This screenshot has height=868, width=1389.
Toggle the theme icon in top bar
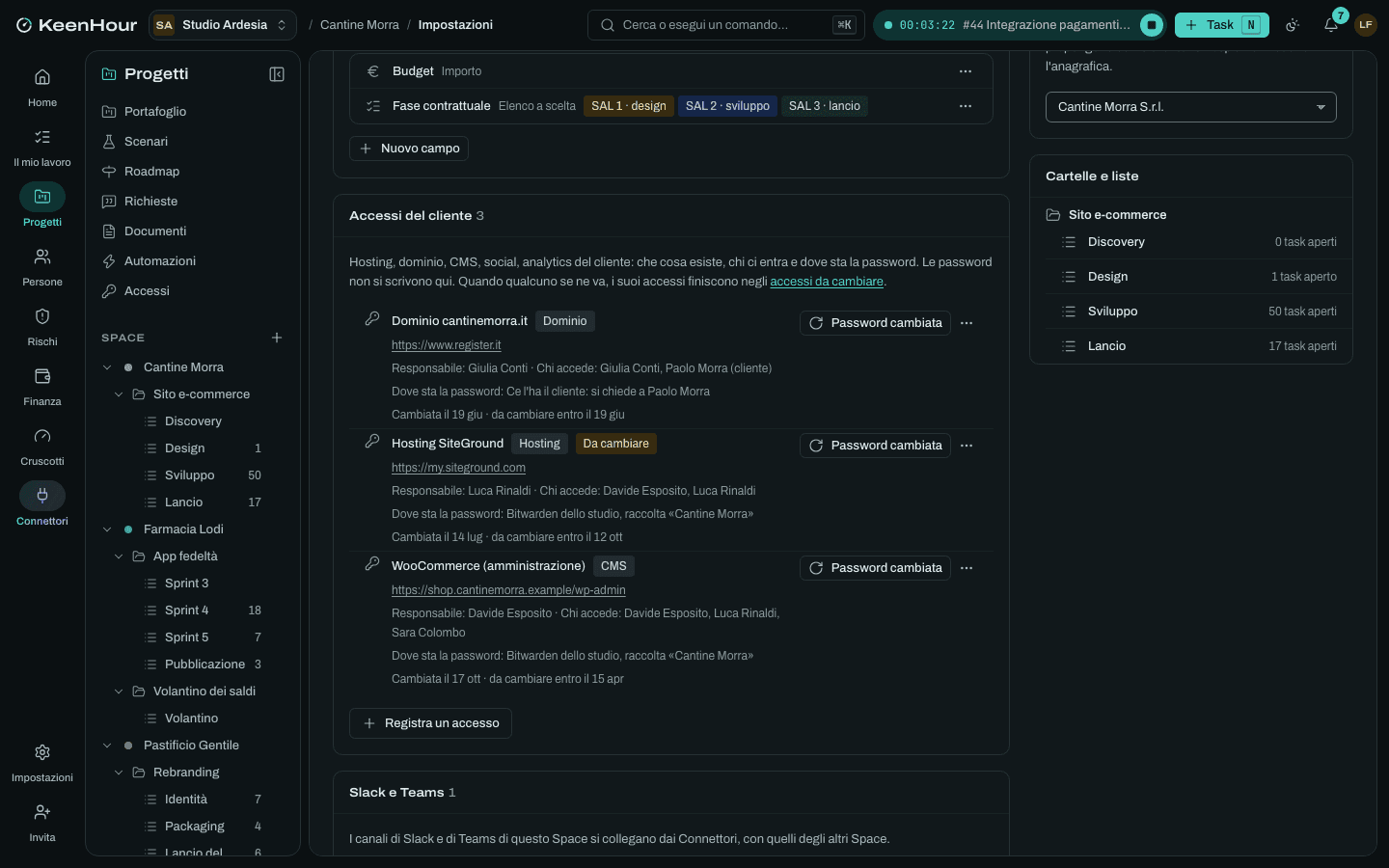[1293, 25]
